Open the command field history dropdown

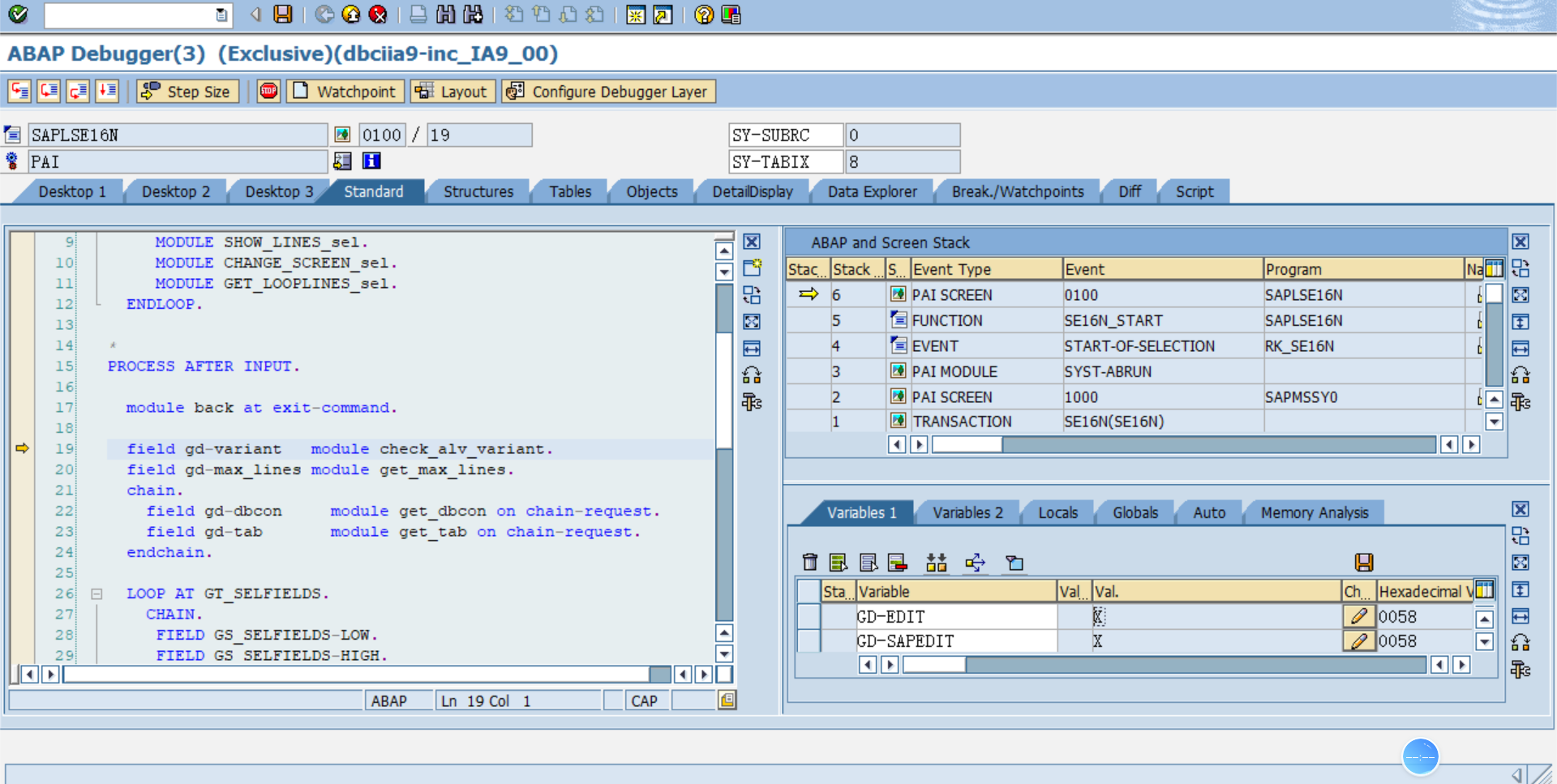click(x=221, y=15)
